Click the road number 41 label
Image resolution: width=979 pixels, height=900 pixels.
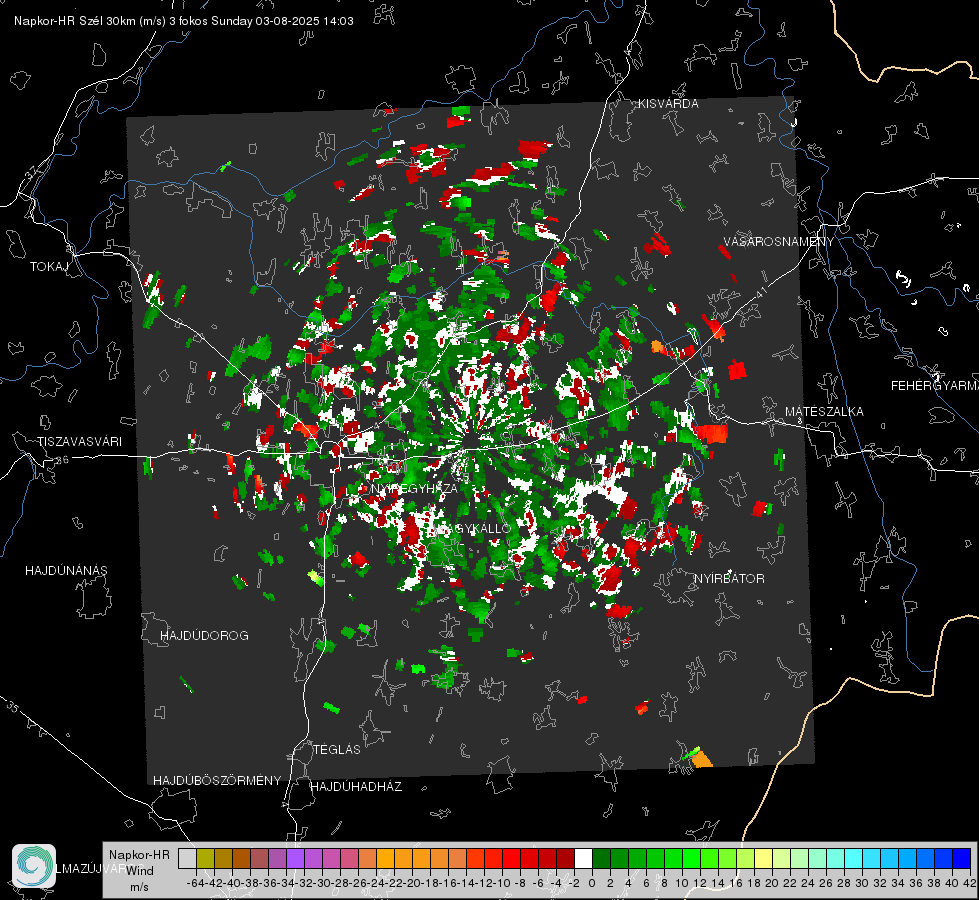point(761,292)
